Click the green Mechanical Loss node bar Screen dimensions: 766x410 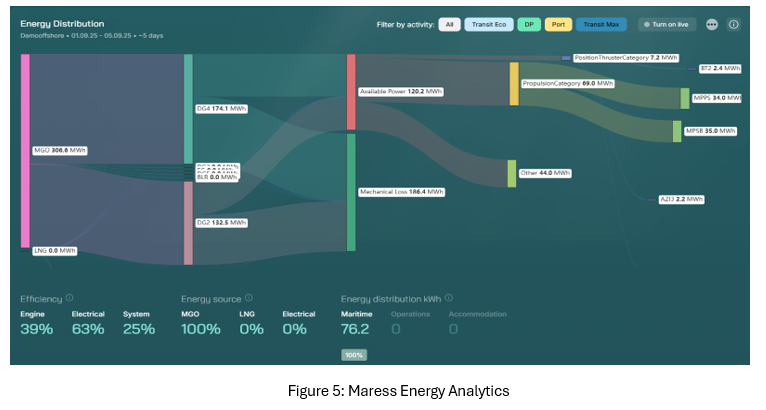[x=351, y=191]
